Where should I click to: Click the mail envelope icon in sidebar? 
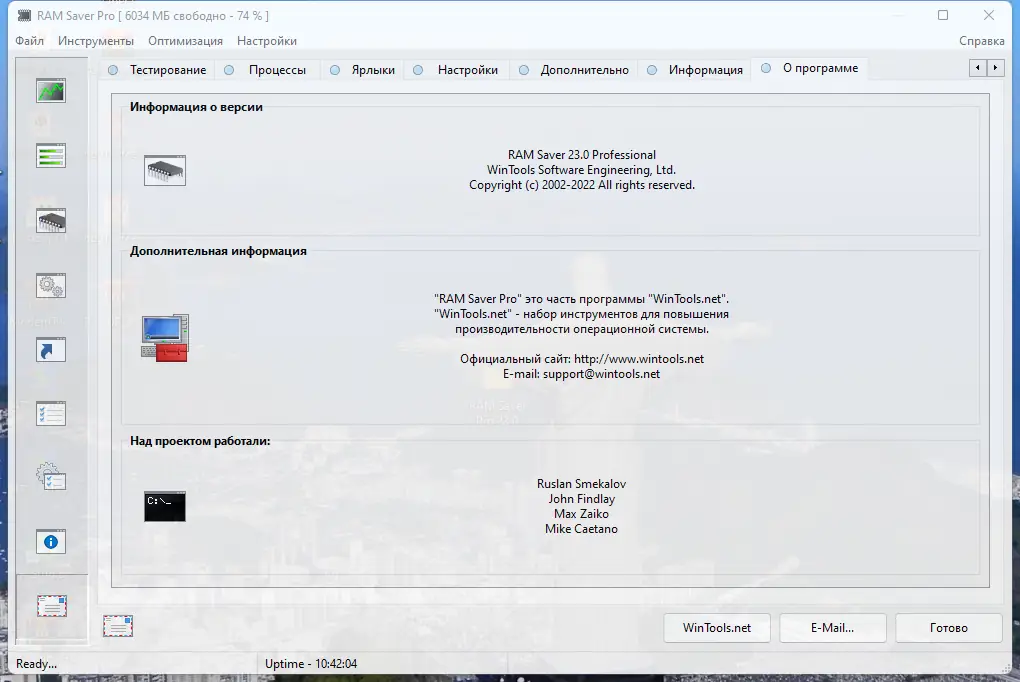pyautogui.click(x=51, y=606)
